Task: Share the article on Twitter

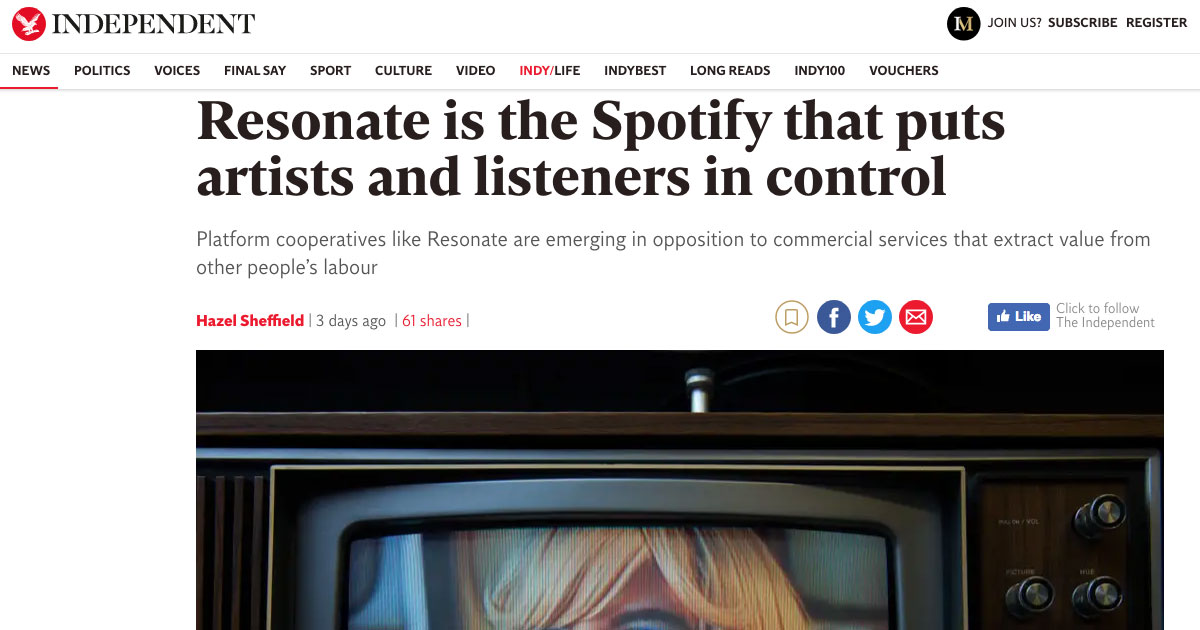Action: click(875, 318)
